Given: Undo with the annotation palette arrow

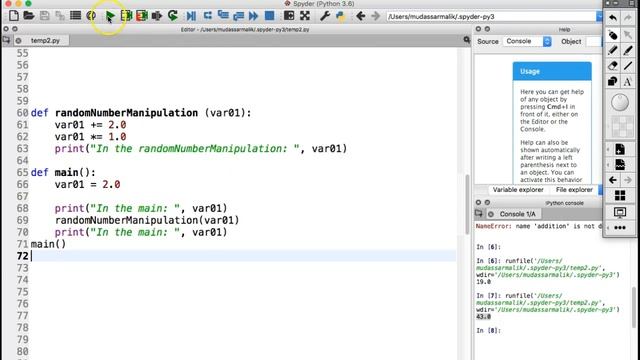Looking at the screenshot, I should [x=612, y=18].
